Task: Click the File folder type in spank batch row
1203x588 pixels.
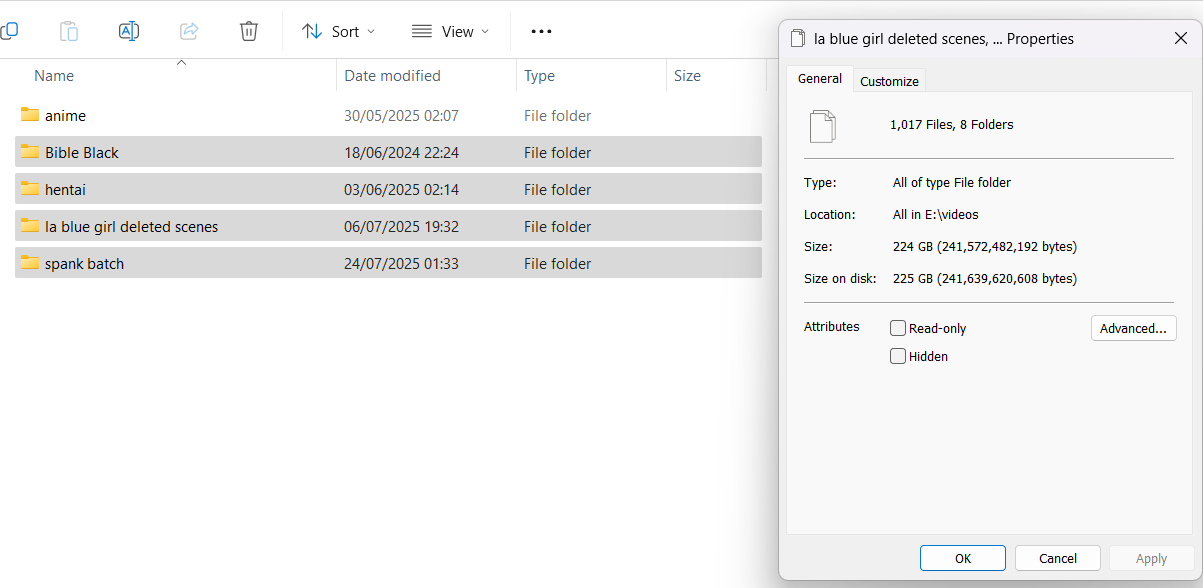Action: coord(557,264)
